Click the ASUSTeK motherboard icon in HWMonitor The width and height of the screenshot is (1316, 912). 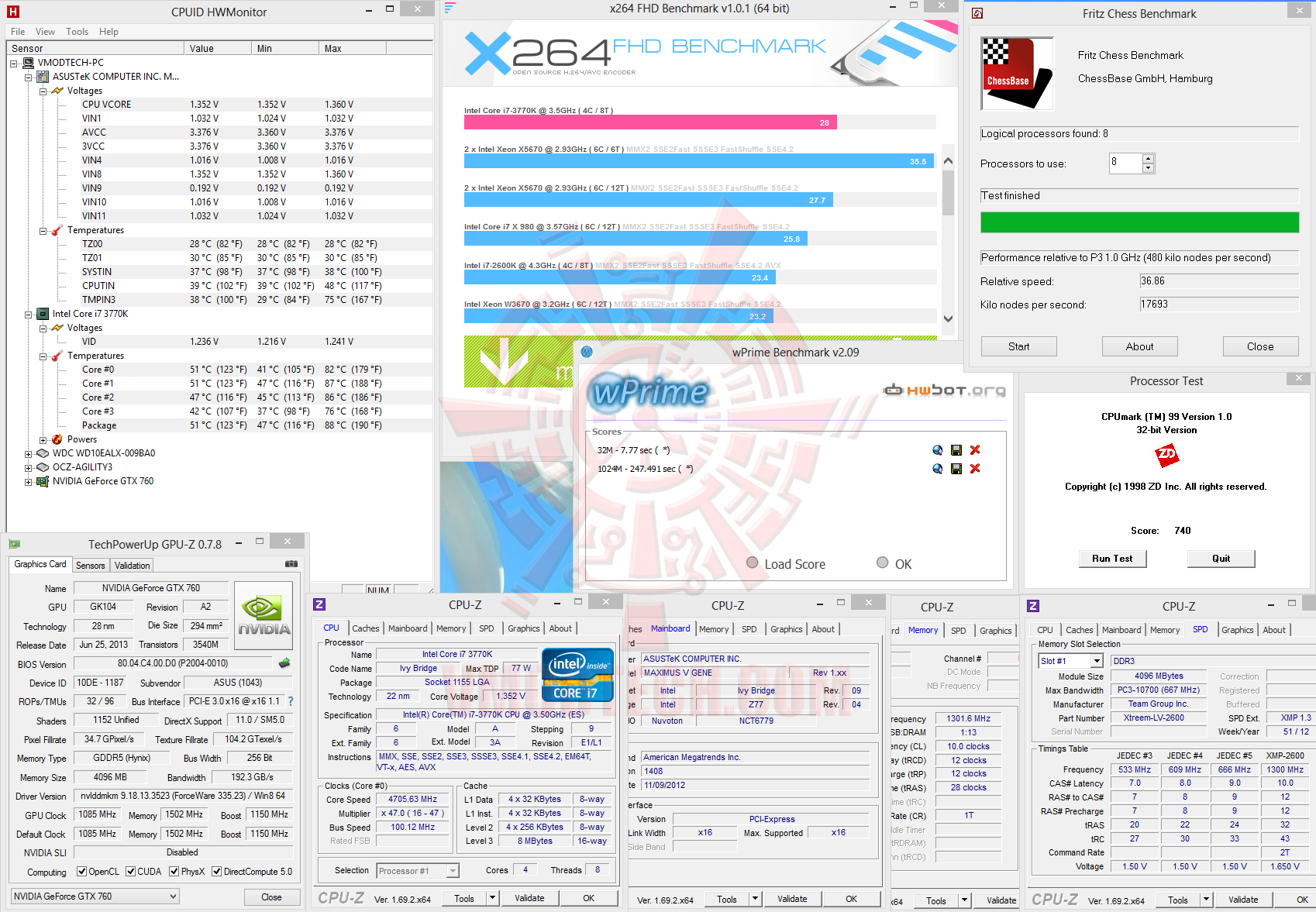43,77
